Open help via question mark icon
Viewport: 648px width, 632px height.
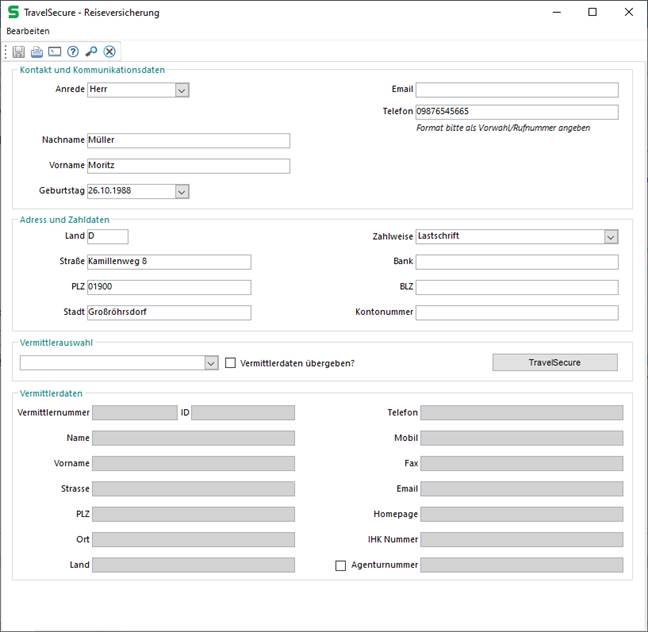coord(73,52)
